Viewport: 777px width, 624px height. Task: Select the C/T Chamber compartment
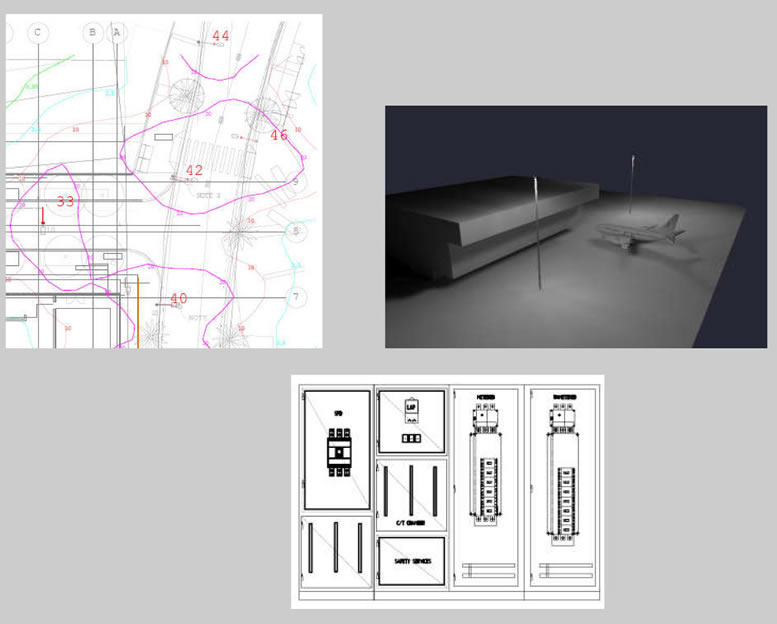point(410,495)
